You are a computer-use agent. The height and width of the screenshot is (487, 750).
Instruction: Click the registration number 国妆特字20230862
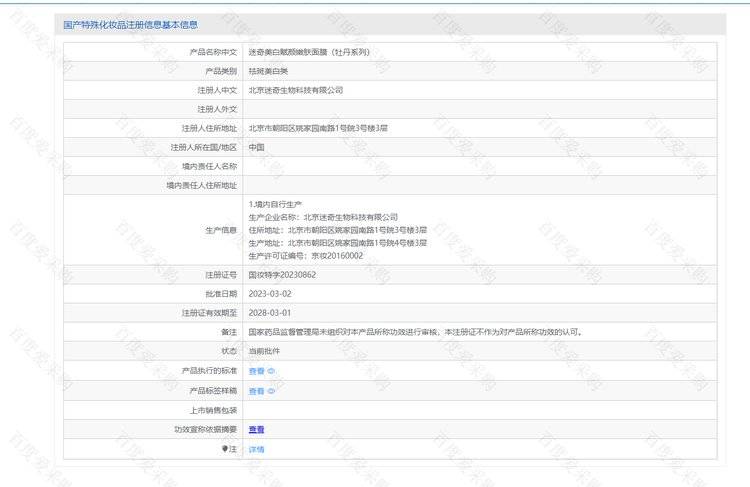coord(282,274)
